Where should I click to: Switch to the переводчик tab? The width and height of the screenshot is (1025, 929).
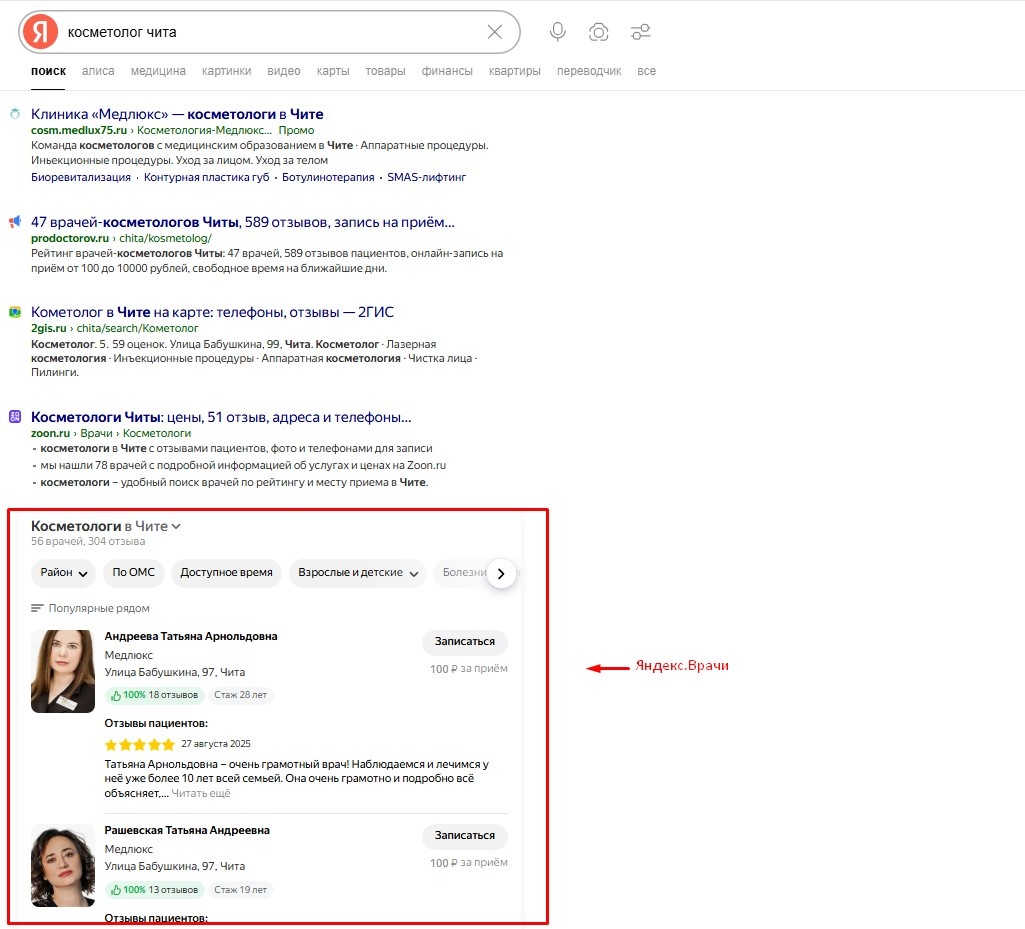click(x=589, y=71)
